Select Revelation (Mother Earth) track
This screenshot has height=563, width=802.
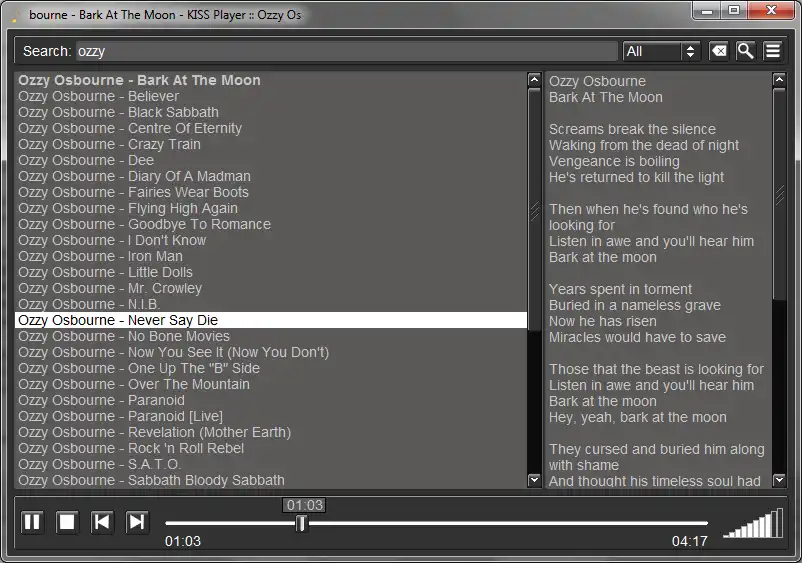(271, 432)
